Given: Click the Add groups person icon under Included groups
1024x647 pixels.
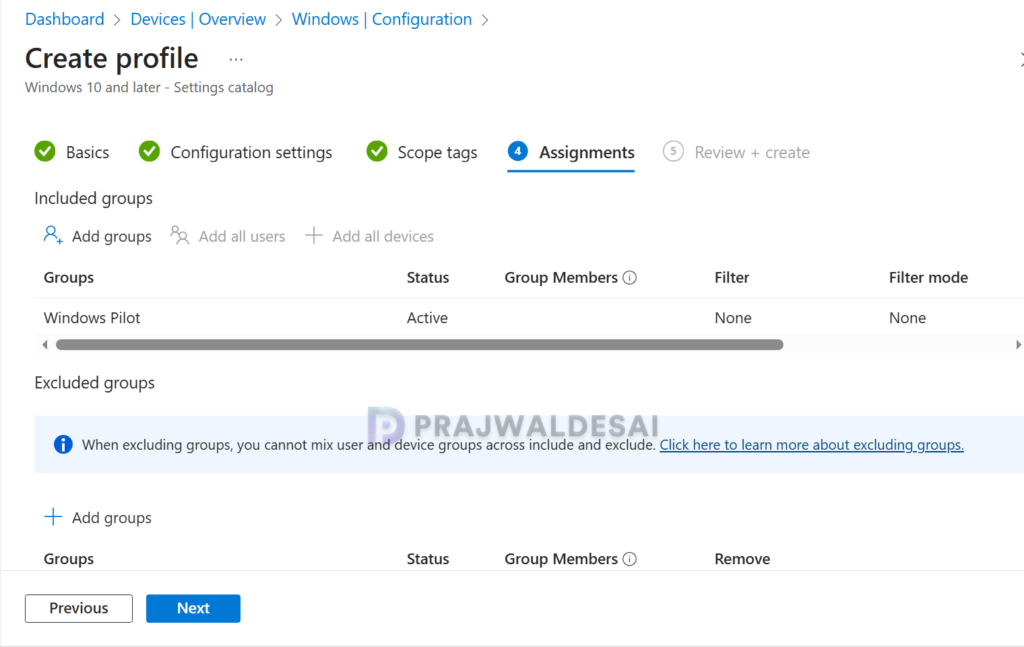Looking at the screenshot, I should click(53, 235).
